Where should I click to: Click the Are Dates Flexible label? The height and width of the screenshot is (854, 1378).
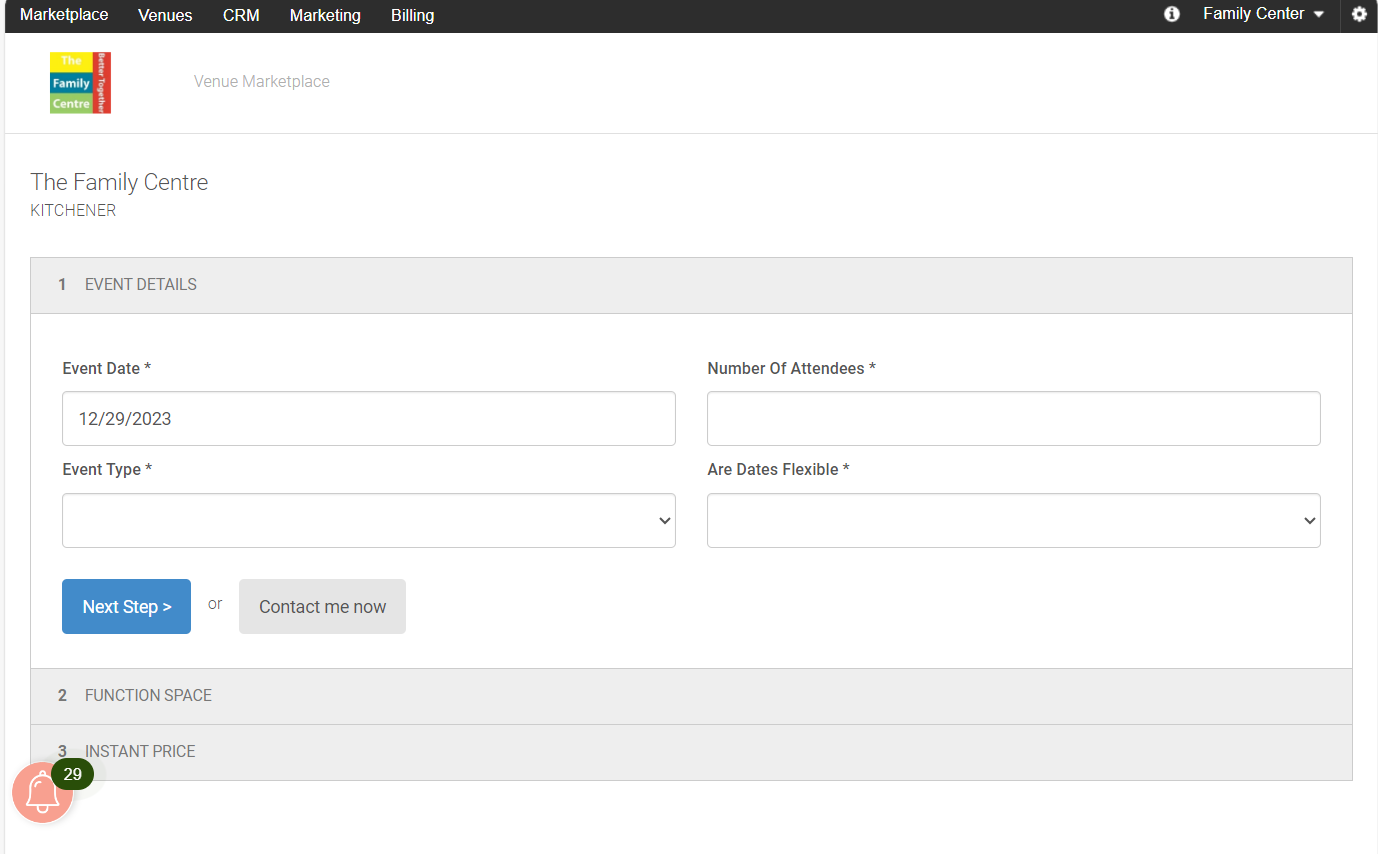(778, 469)
